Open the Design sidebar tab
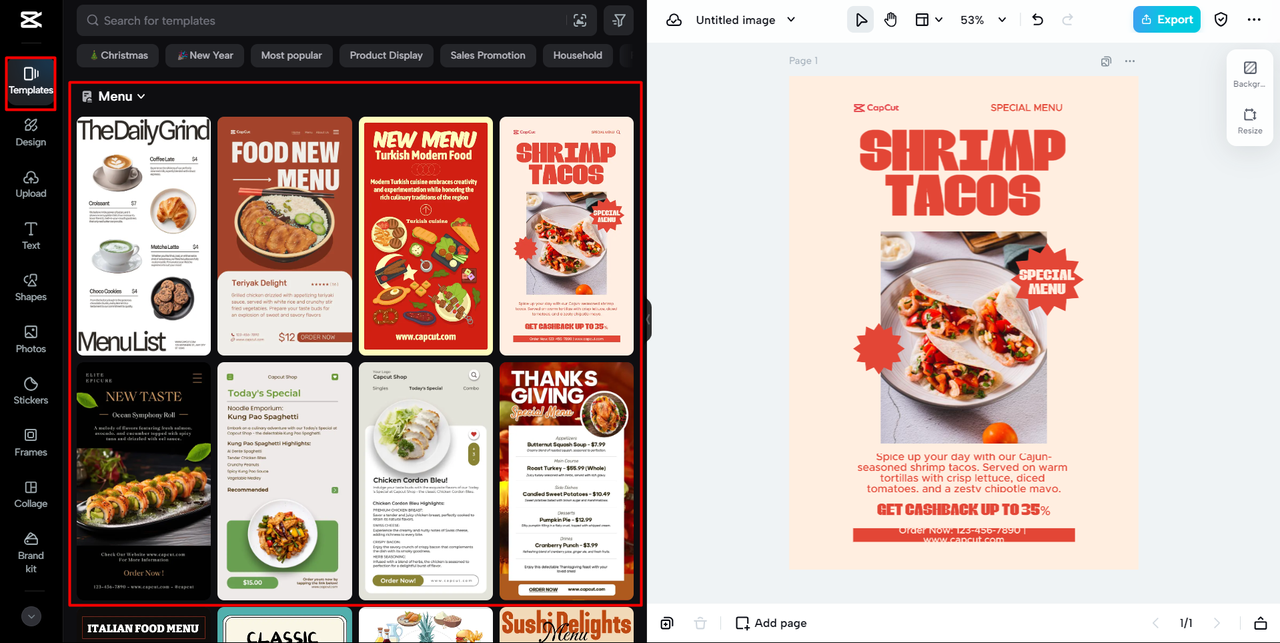The image size is (1280, 643). 31,132
